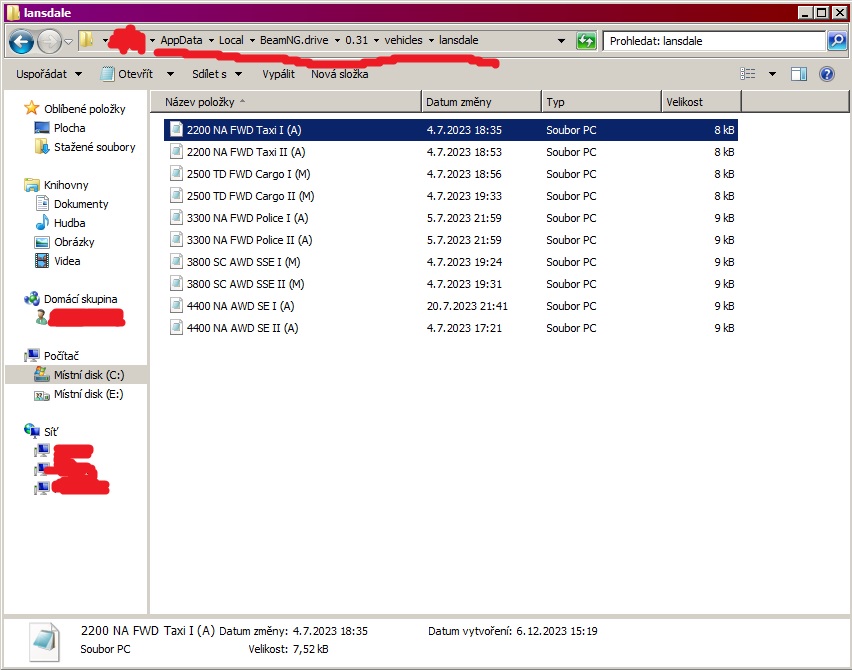Select file icon of 3300 NA FWD Police I (A)
Viewport: 852px width, 670px height.
coord(176,217)
